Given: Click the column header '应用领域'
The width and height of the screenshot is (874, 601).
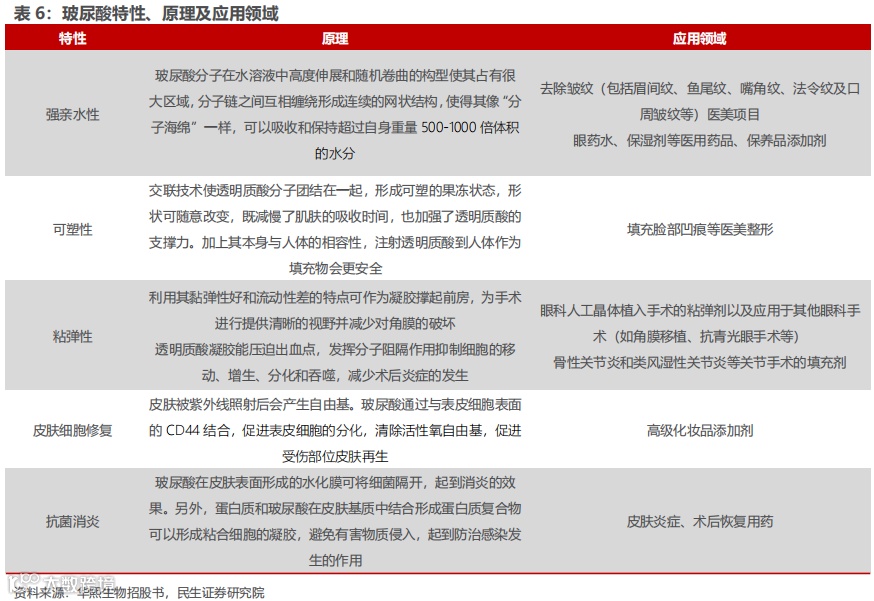Looking at the screenshot, I should pyautogui.click(x=699, y=38).
